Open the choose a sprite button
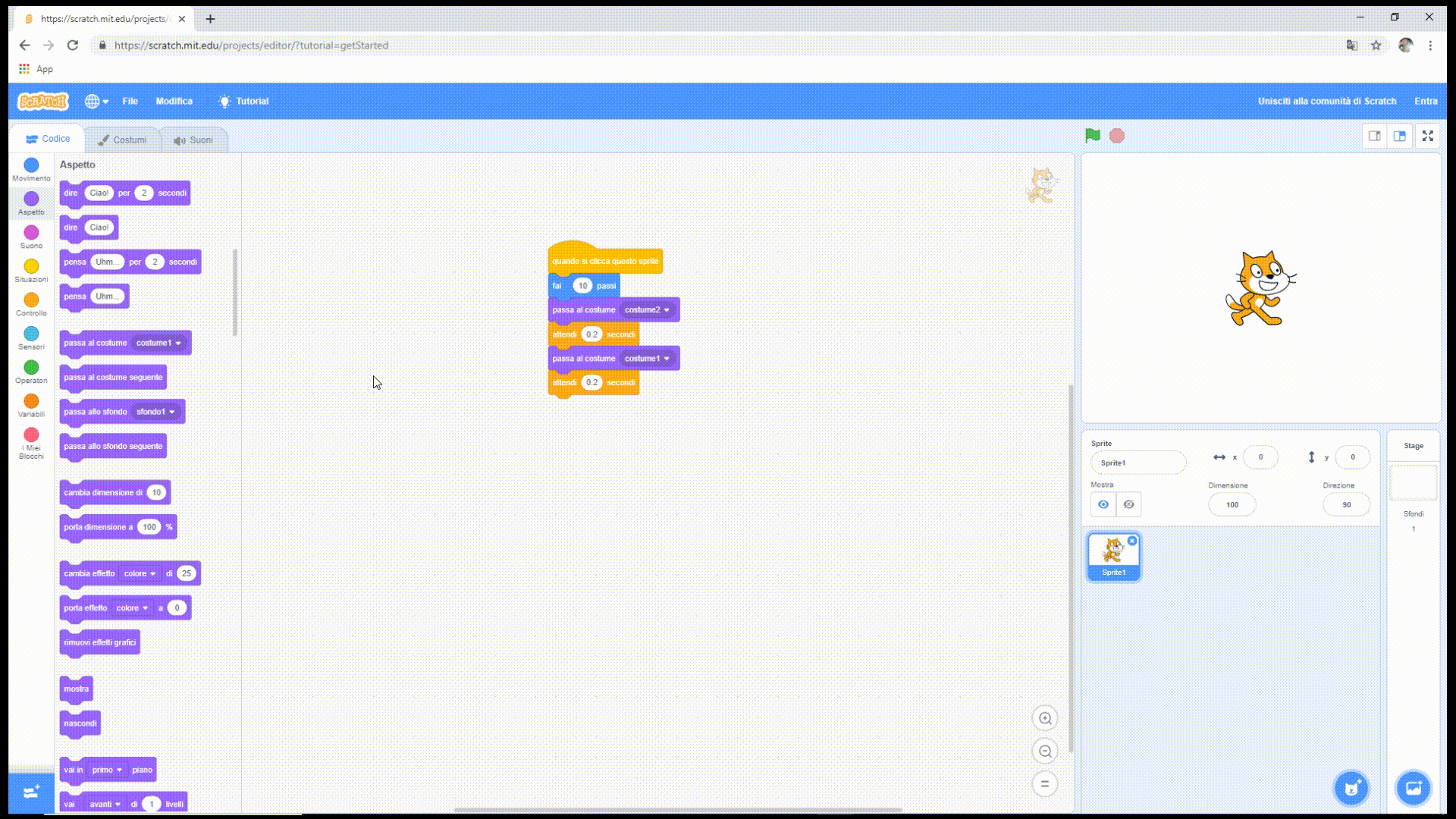The height and width of the screenshot is (819, 1456). click(x=1351, y=788)
